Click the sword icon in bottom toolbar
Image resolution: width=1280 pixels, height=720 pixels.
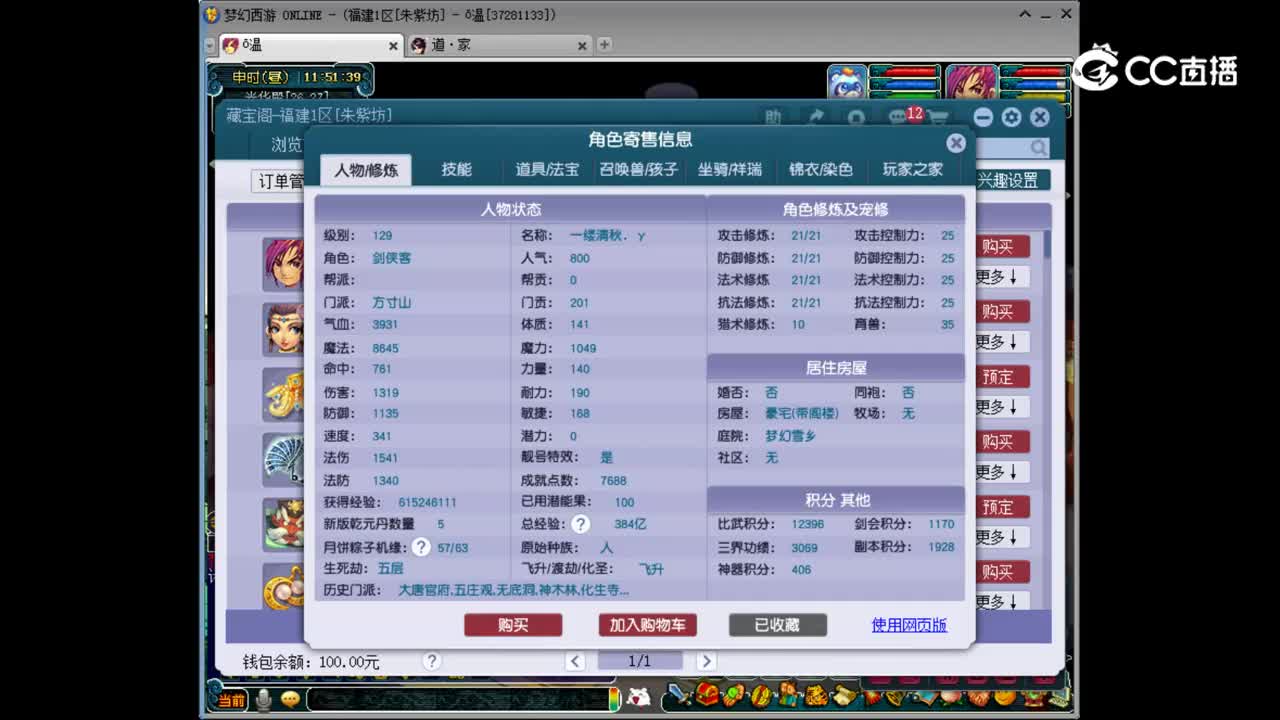point(679,694)
